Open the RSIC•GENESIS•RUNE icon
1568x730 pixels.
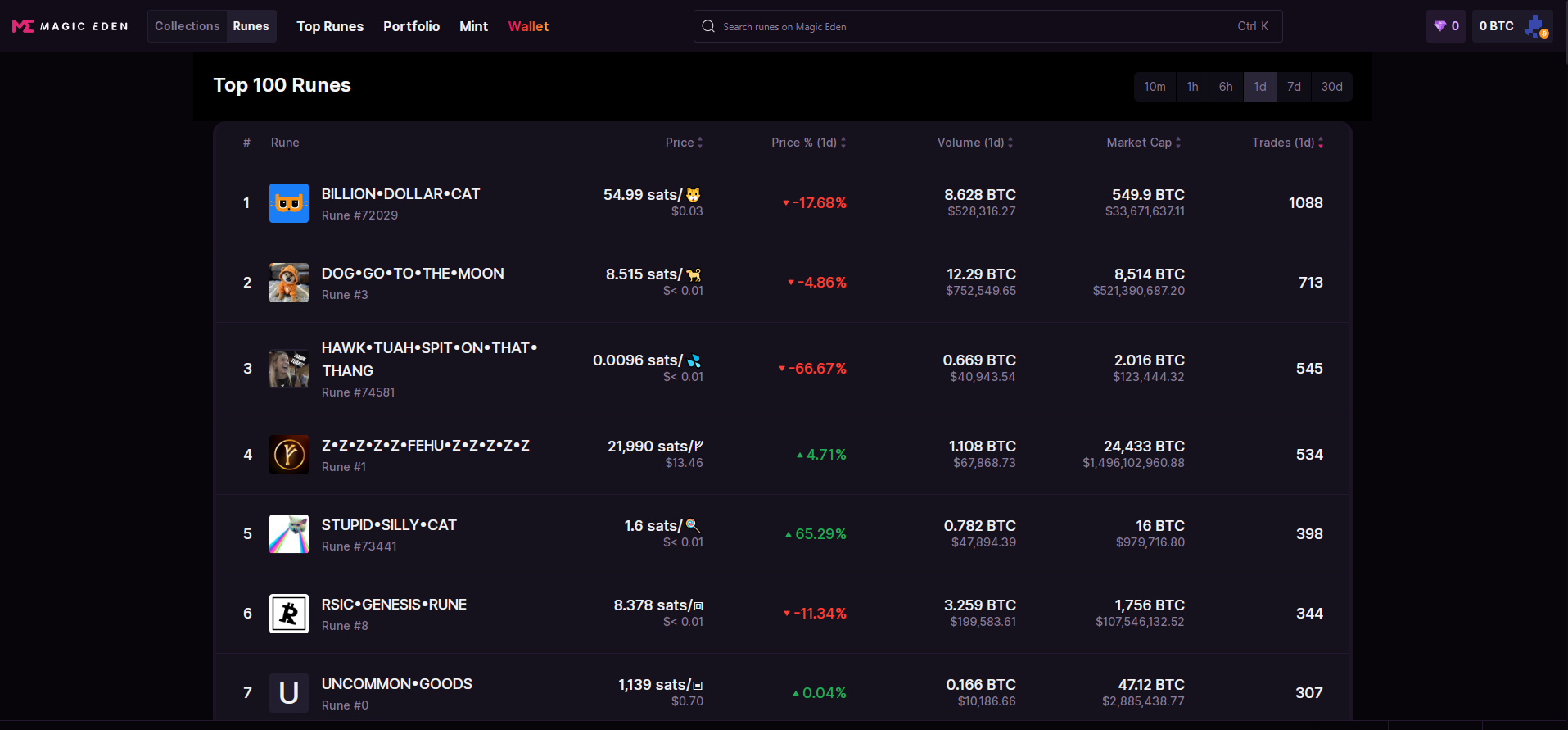pyautogui.click(x=289, y=614)
